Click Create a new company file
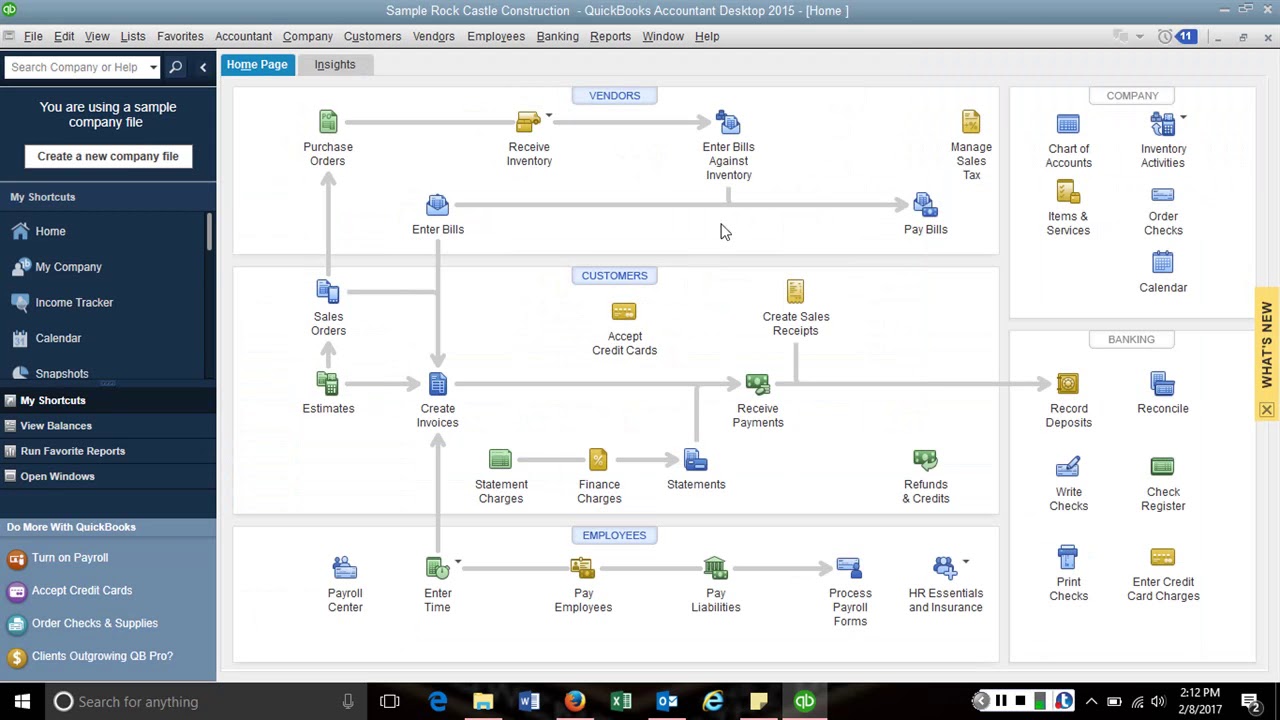The image size is (1280, 720). 108,156
